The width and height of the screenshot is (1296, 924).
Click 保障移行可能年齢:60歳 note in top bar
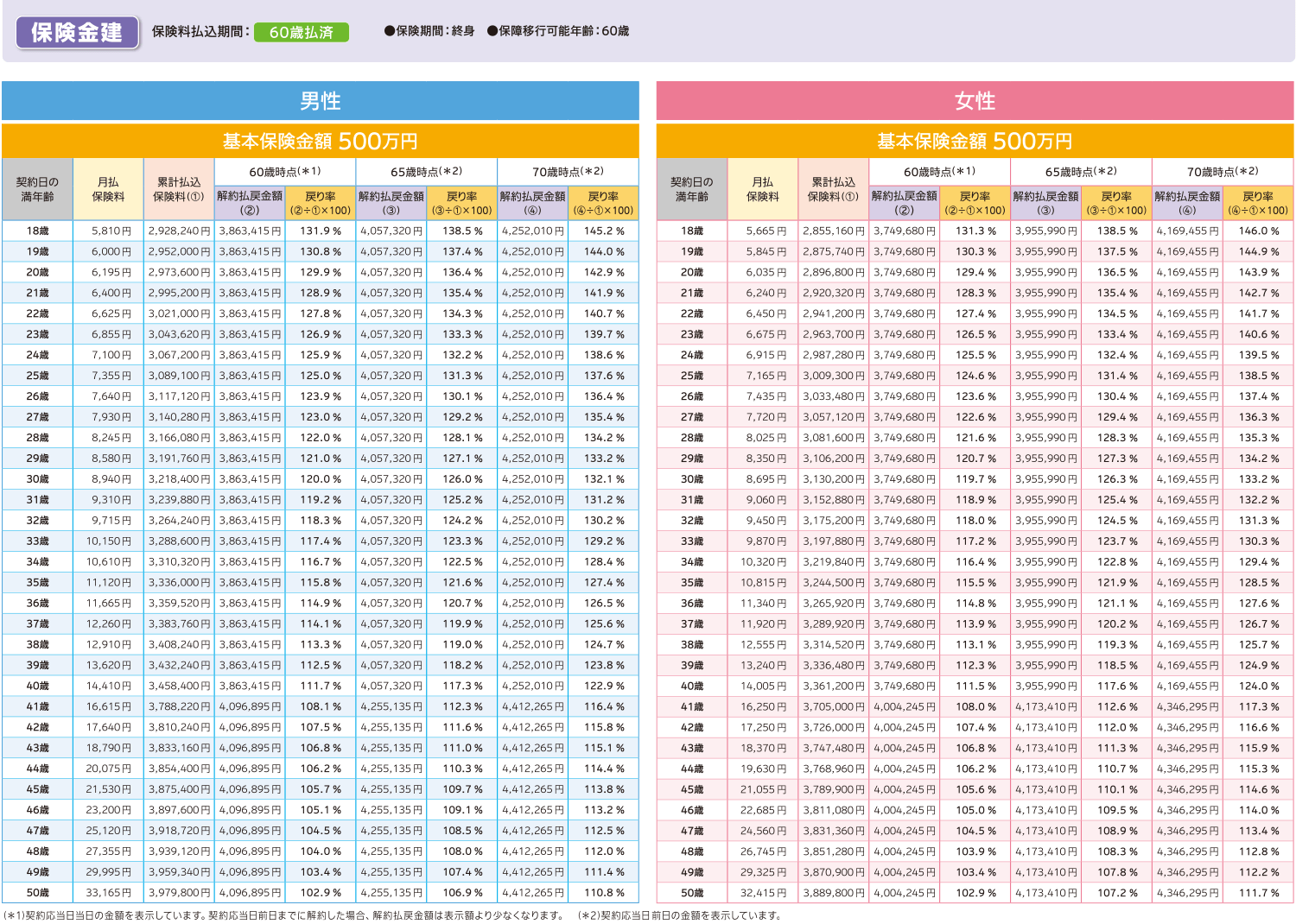point(558,31)
